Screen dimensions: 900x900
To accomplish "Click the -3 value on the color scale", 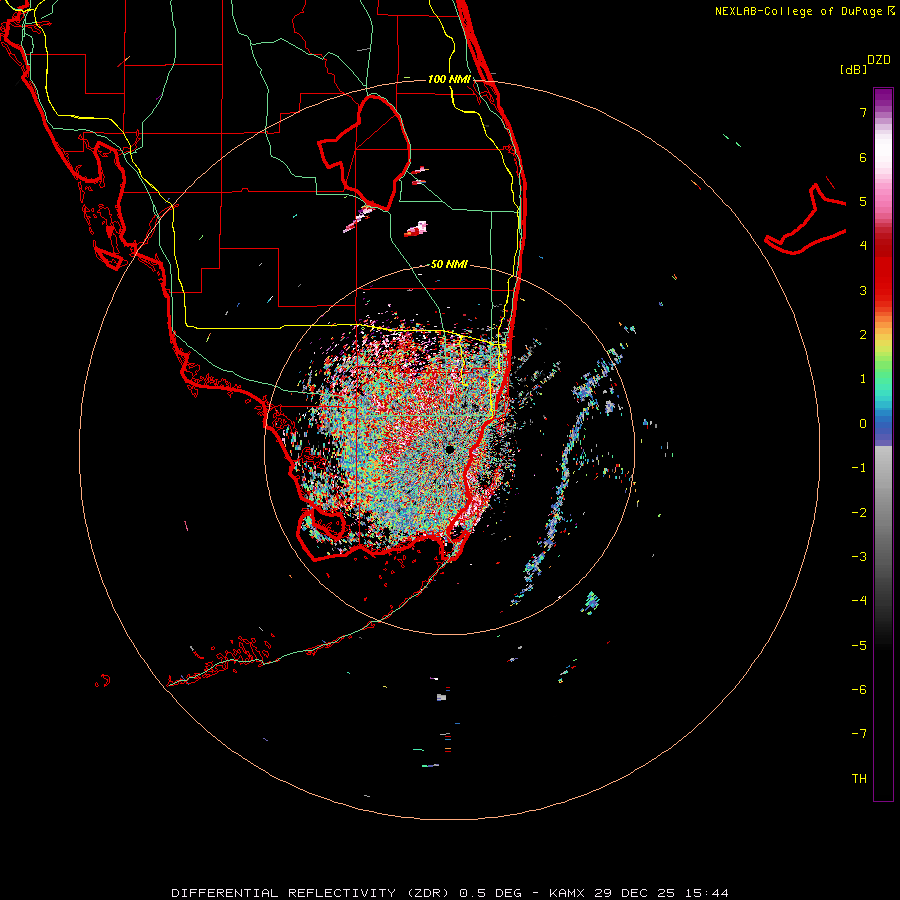I will tap(859, 556).
